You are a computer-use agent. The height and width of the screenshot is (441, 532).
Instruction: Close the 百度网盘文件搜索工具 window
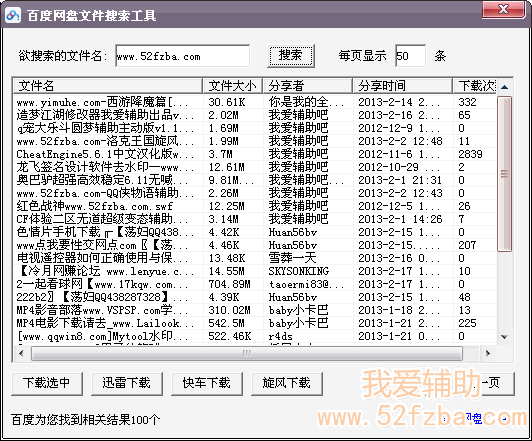point(504,9)
